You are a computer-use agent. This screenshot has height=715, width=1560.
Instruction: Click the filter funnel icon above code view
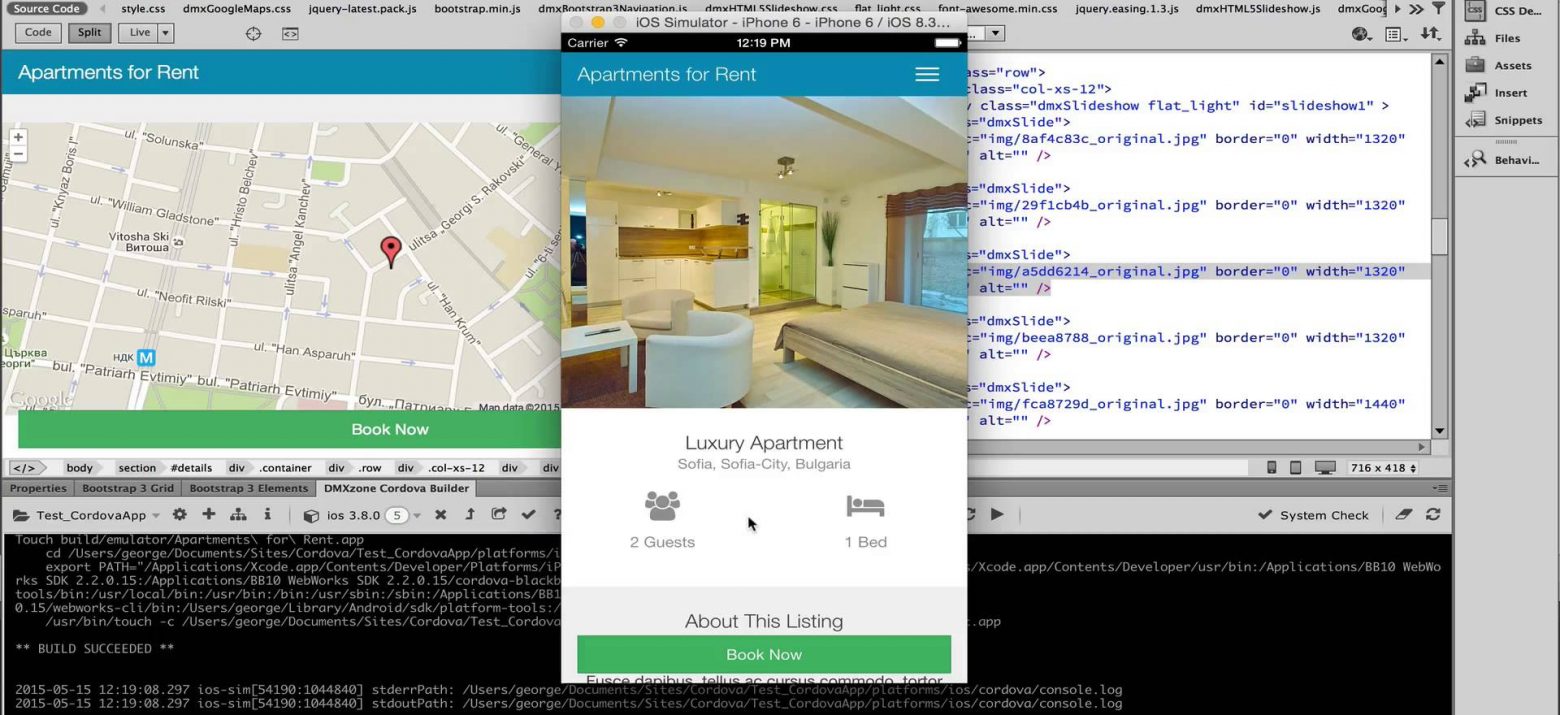tap(1438, 9)
